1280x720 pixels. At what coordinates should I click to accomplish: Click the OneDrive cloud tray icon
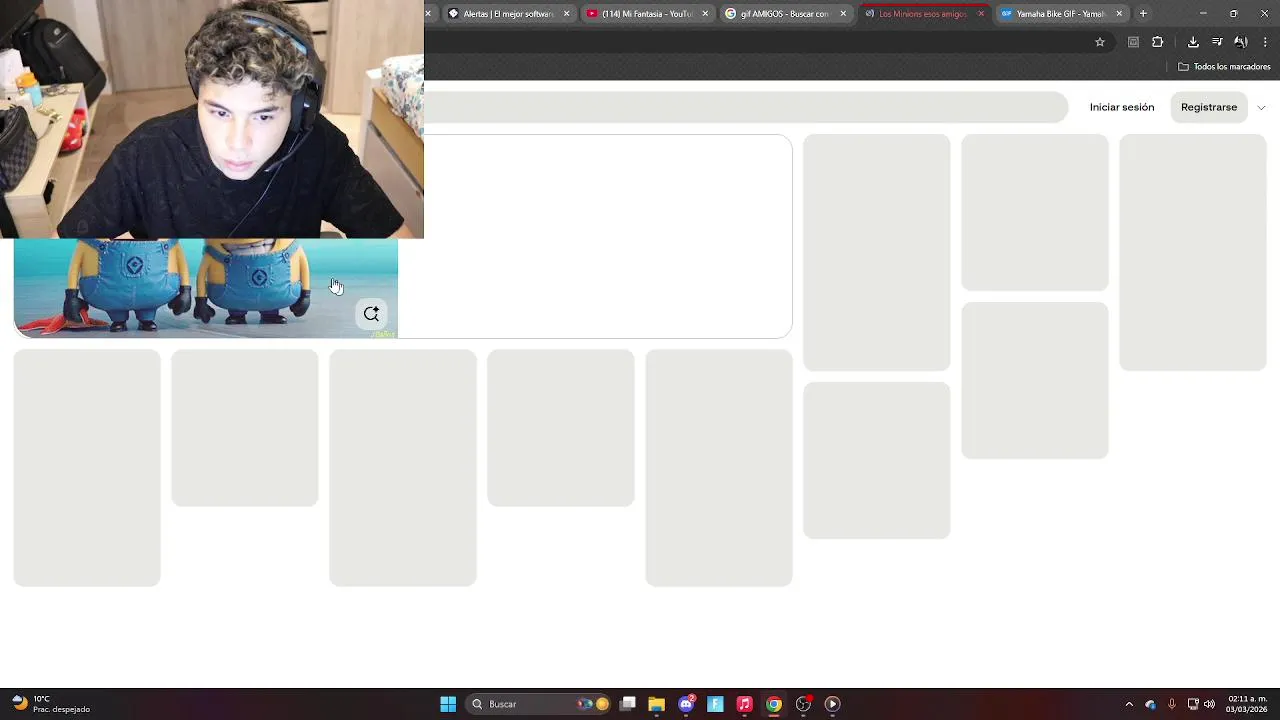tap(1150, 704)
